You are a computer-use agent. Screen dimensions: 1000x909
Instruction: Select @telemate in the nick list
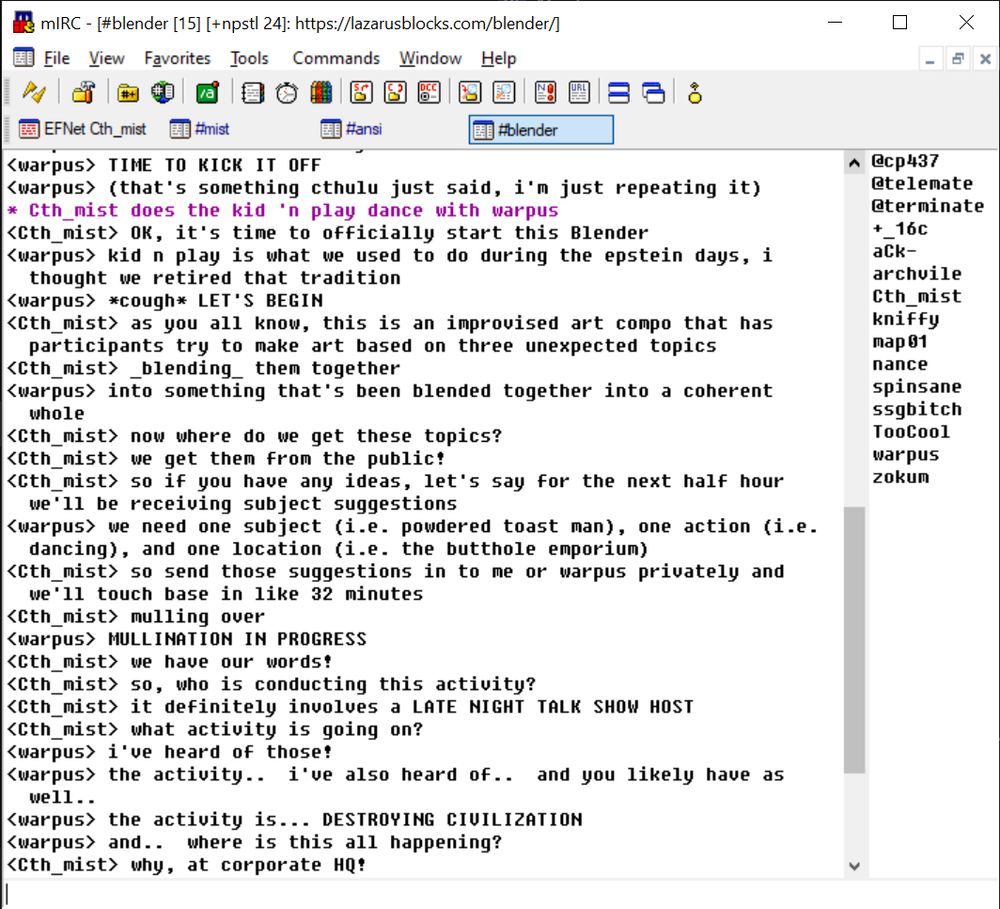(922, 184)
